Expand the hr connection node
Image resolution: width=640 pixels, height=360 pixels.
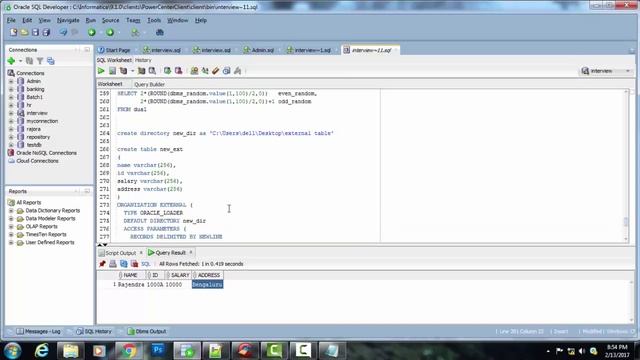[11, 105]
